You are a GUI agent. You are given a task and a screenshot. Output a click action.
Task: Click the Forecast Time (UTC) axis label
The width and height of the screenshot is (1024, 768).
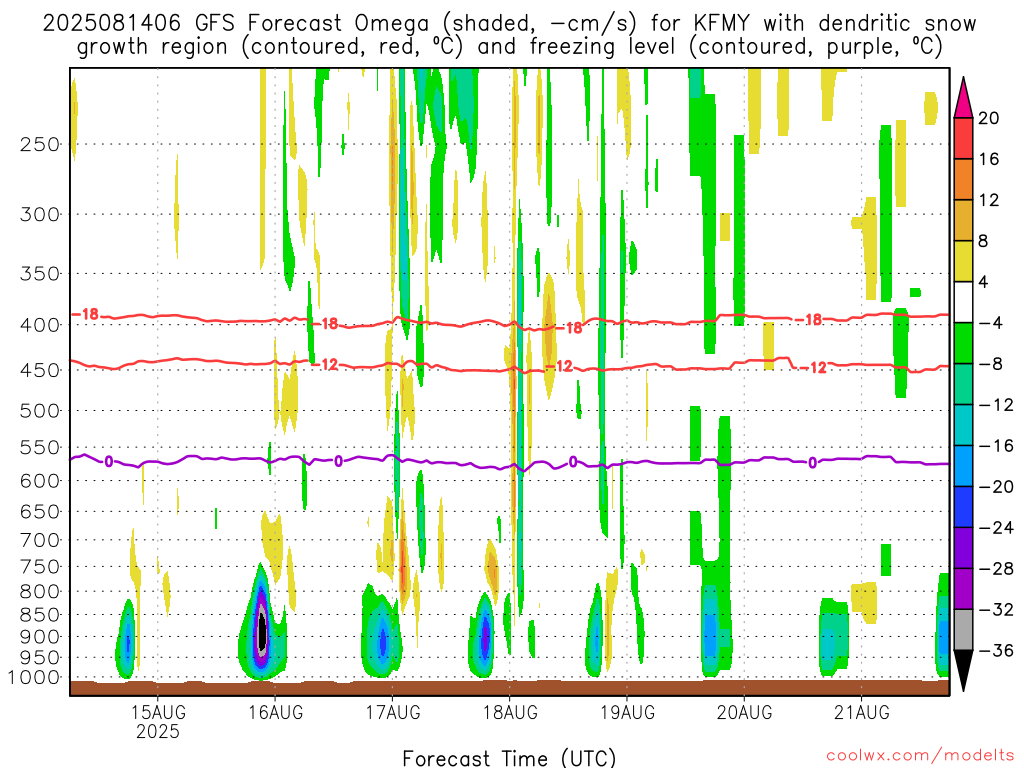tap(509, 758)
